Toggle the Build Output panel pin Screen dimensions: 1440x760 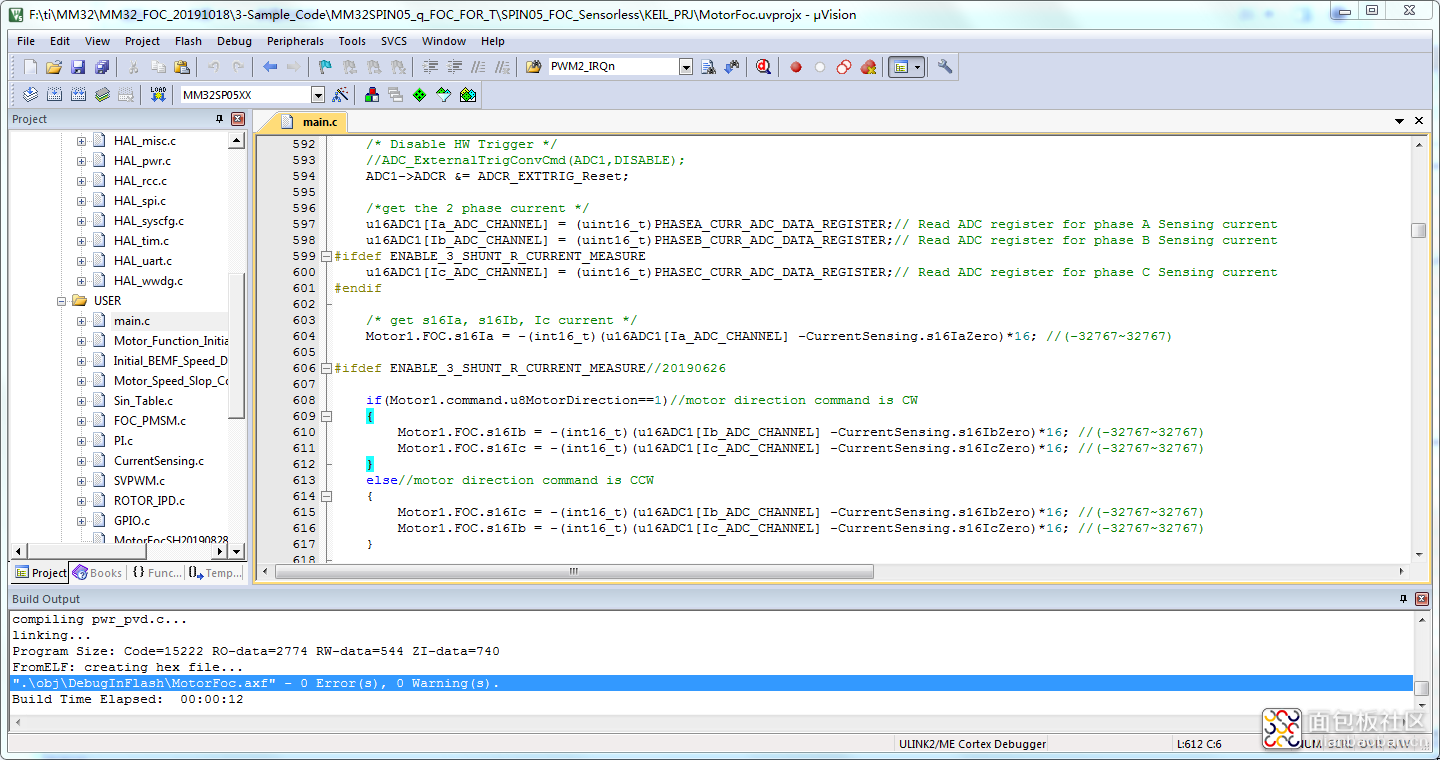[1404, 599]
